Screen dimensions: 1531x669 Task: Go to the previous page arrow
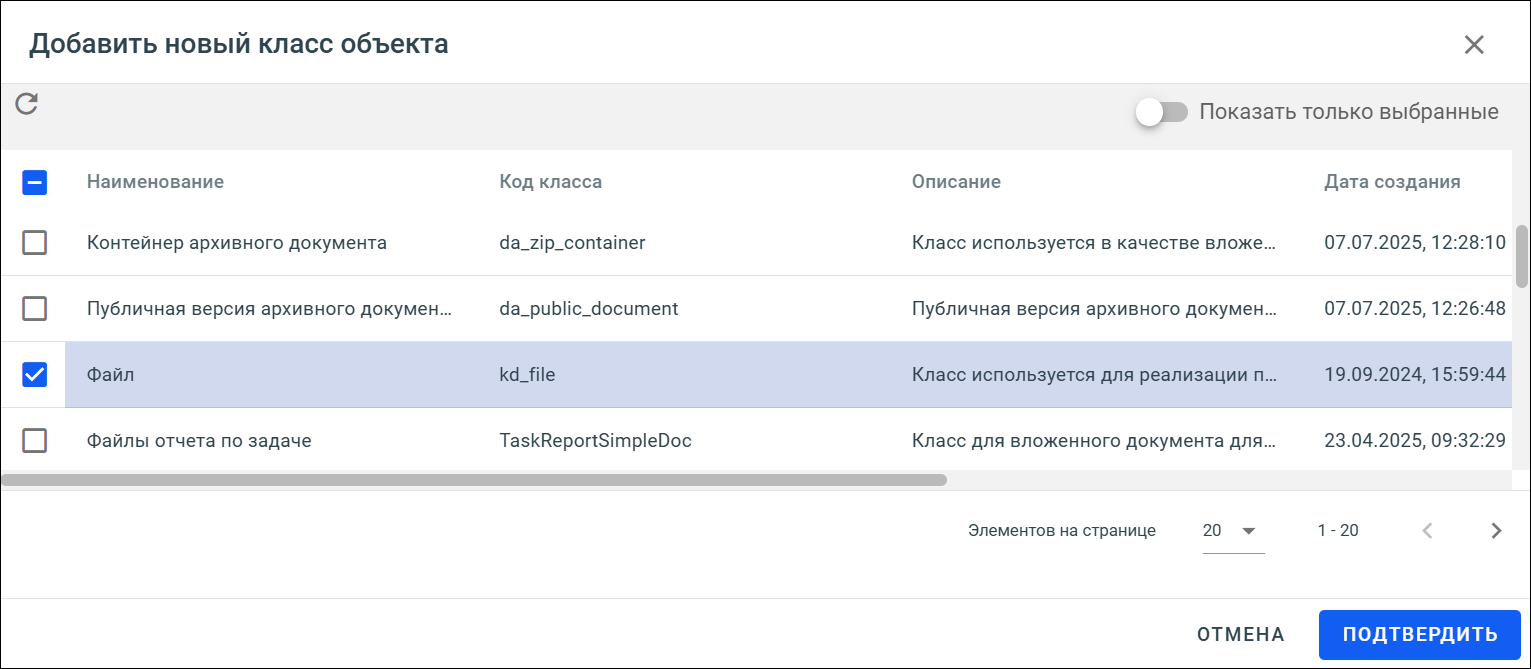tap(1428, 531)
